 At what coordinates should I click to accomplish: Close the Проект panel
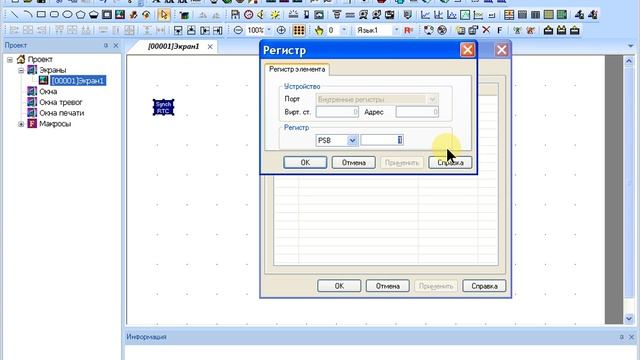click(116, 45)
